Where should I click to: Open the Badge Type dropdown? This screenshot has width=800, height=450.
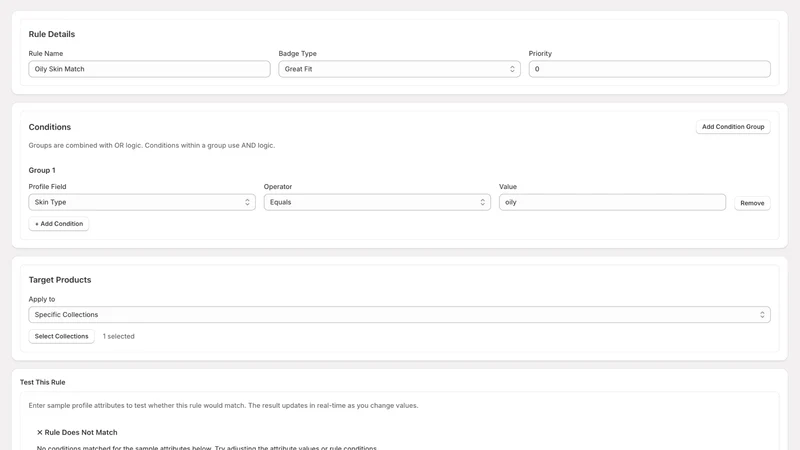pos(399,69)
